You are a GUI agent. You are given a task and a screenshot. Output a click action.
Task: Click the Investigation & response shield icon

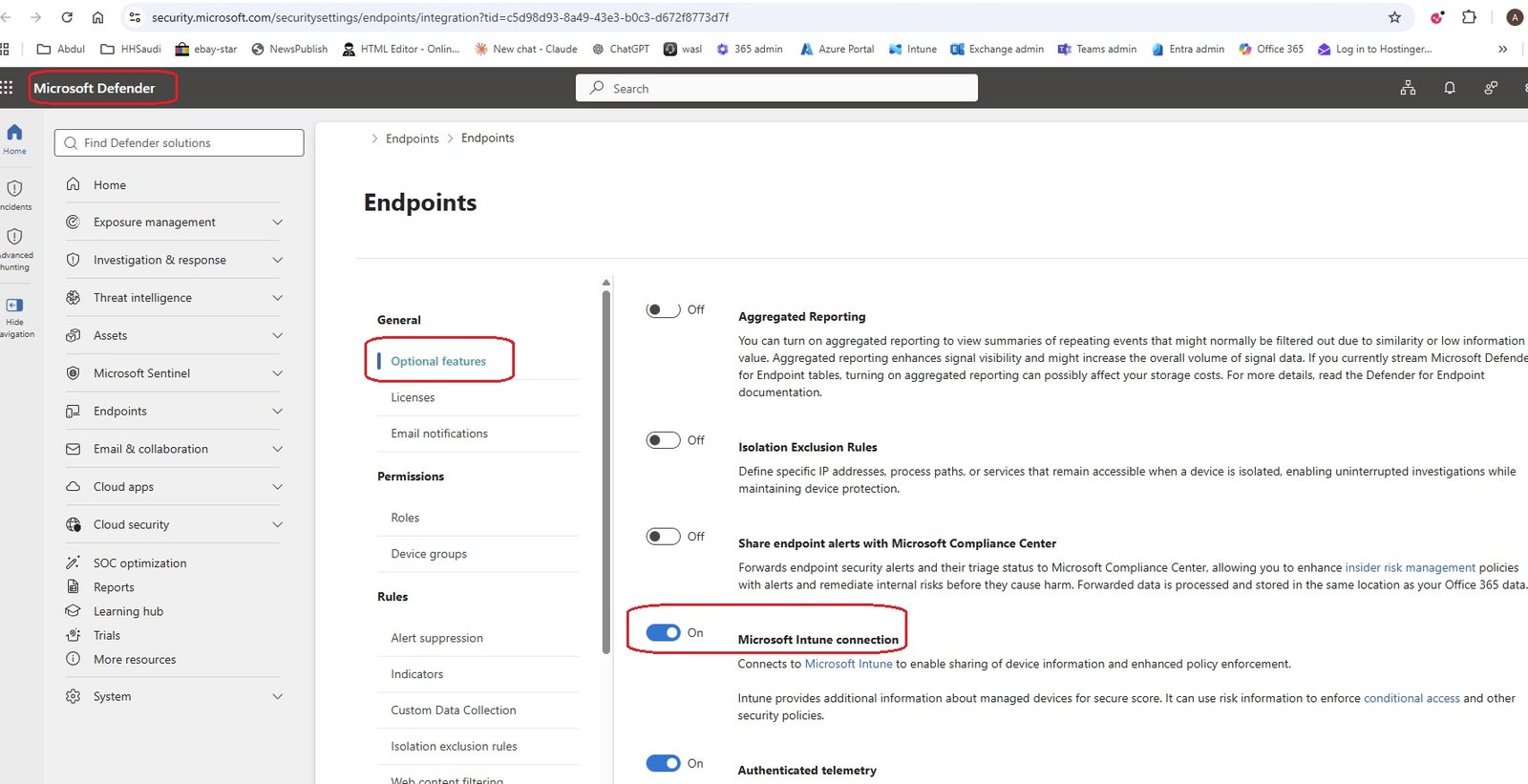point(73,260)
